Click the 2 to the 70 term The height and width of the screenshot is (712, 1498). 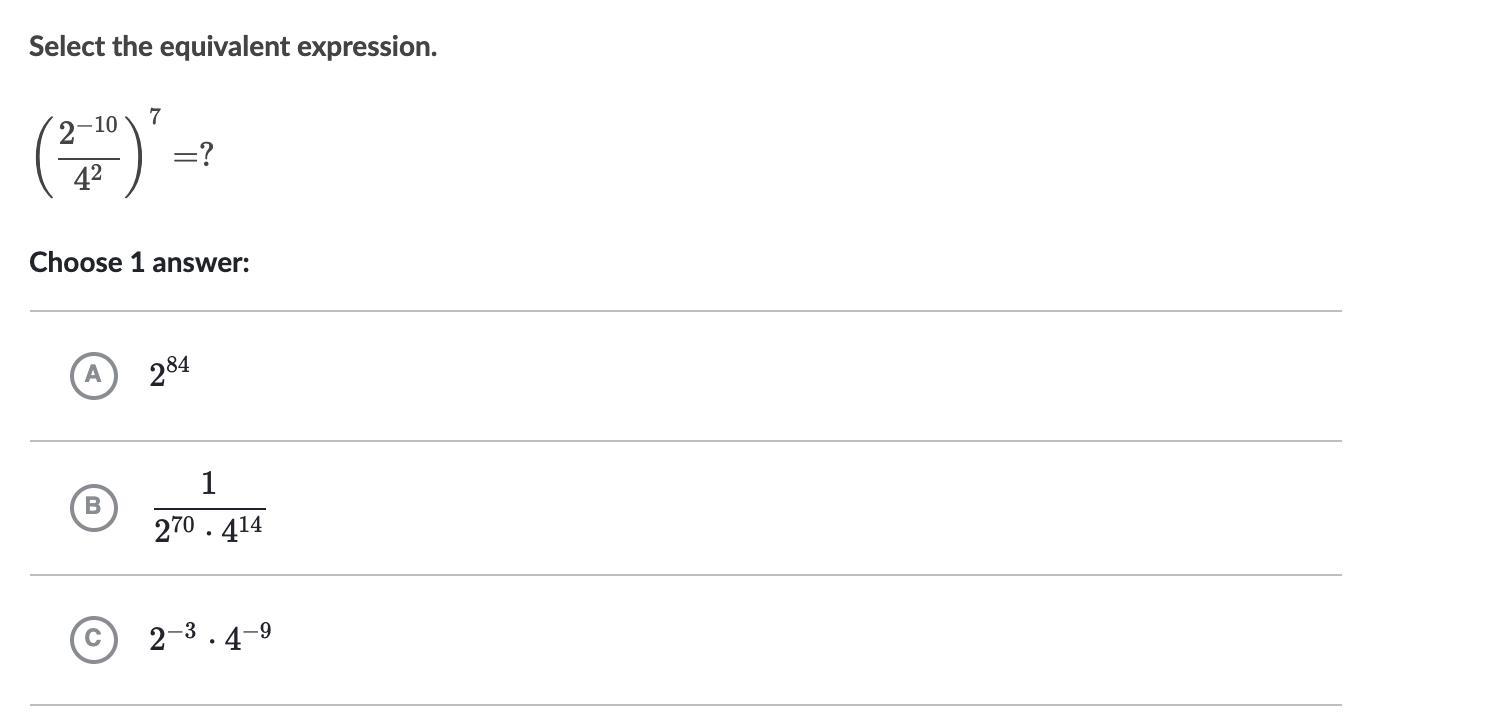click(x=173, y=529)
